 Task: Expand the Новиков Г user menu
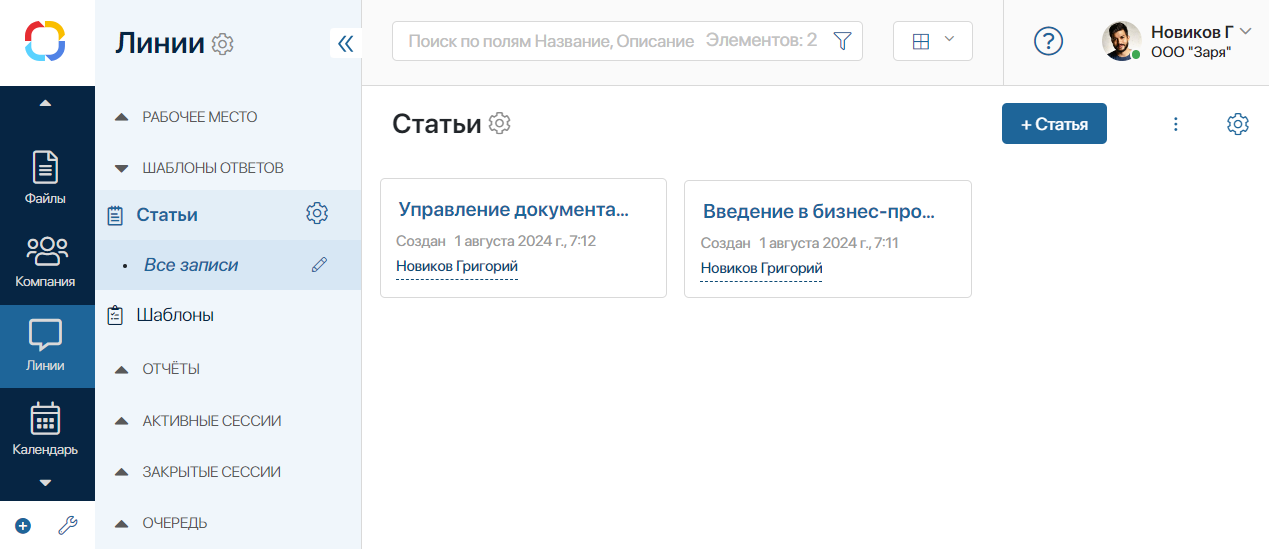coord(1245,31)
